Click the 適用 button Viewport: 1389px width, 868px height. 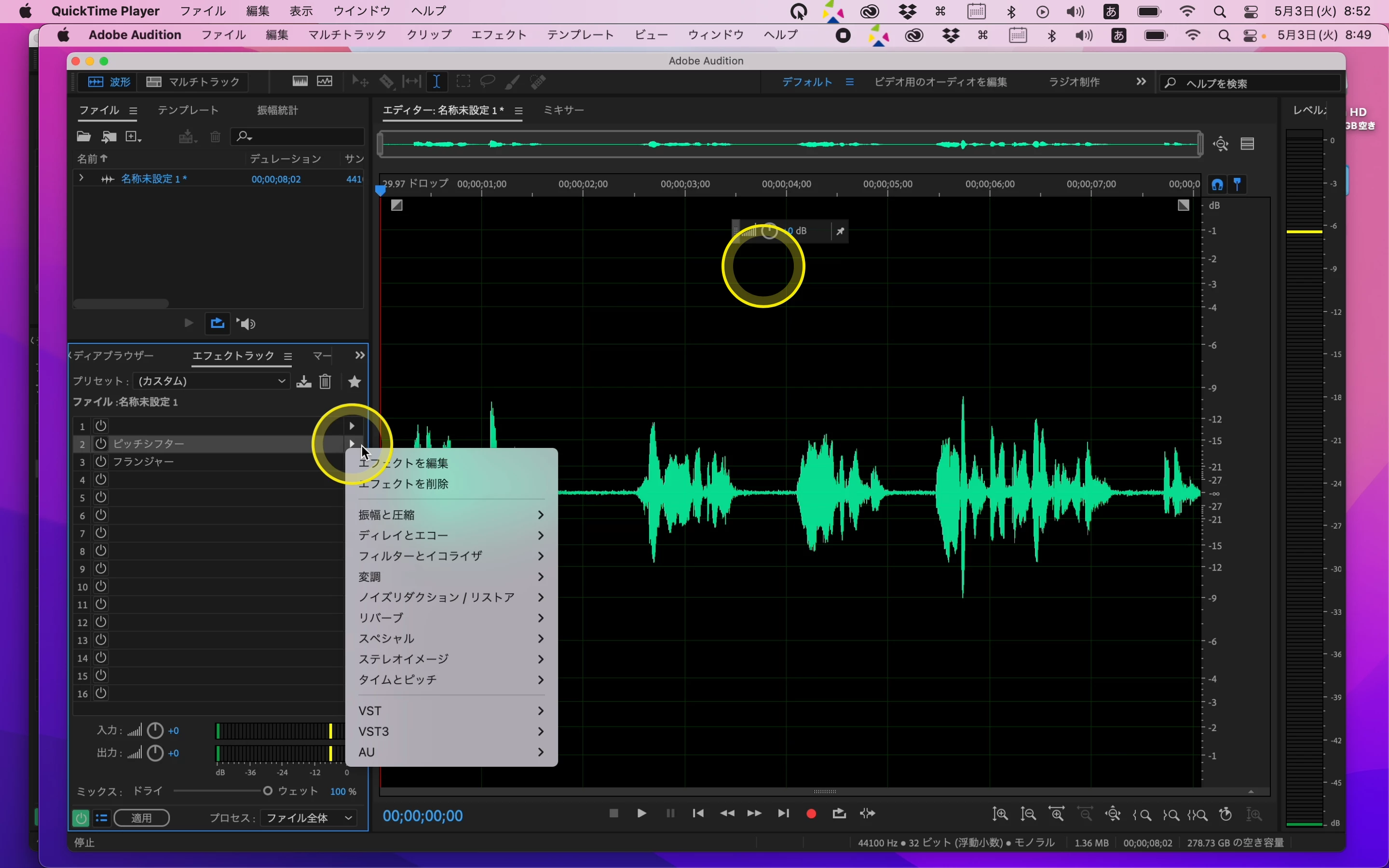[x=142, y=818]
